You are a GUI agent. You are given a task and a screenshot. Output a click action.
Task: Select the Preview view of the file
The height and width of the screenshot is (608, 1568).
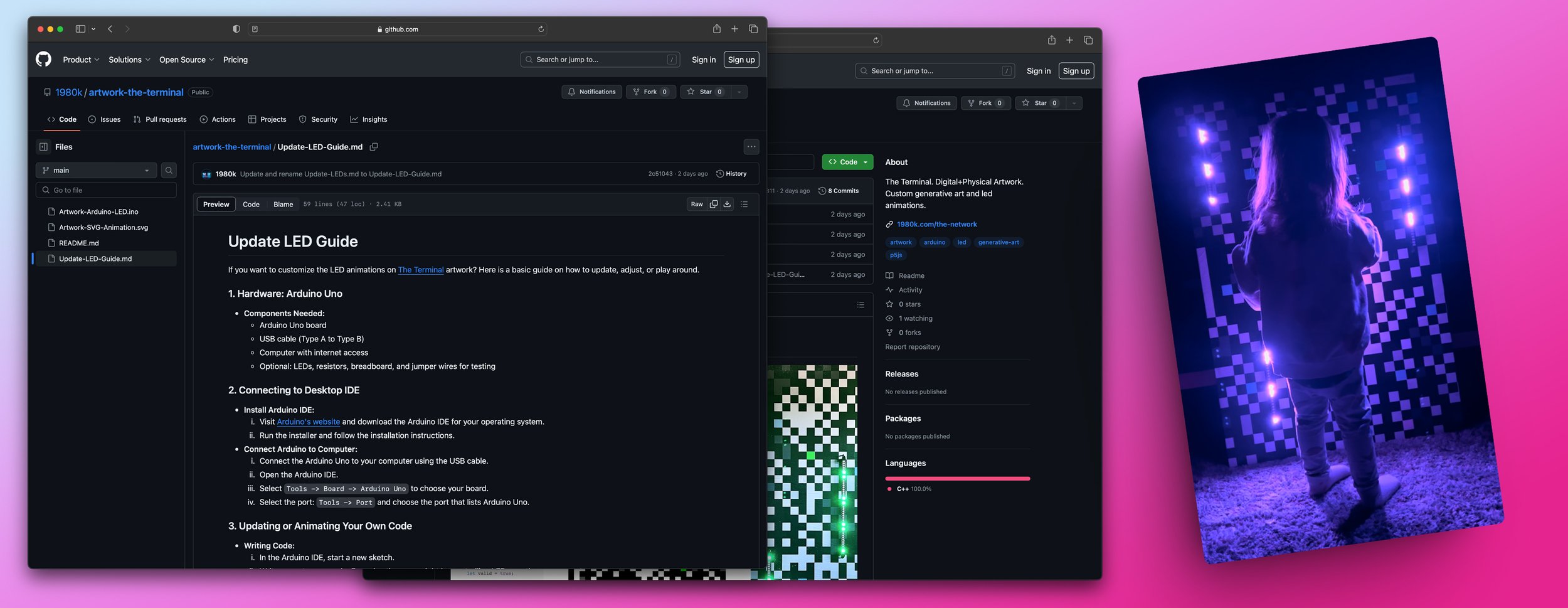(216, 205)
